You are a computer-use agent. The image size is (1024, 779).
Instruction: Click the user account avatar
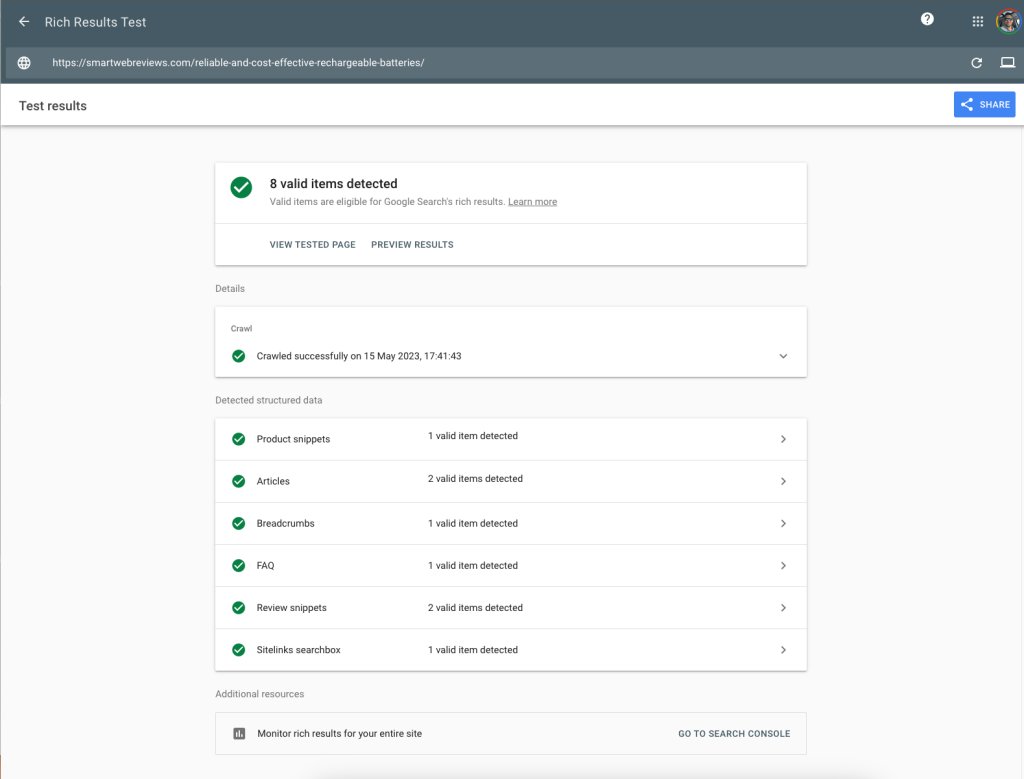1007,21
